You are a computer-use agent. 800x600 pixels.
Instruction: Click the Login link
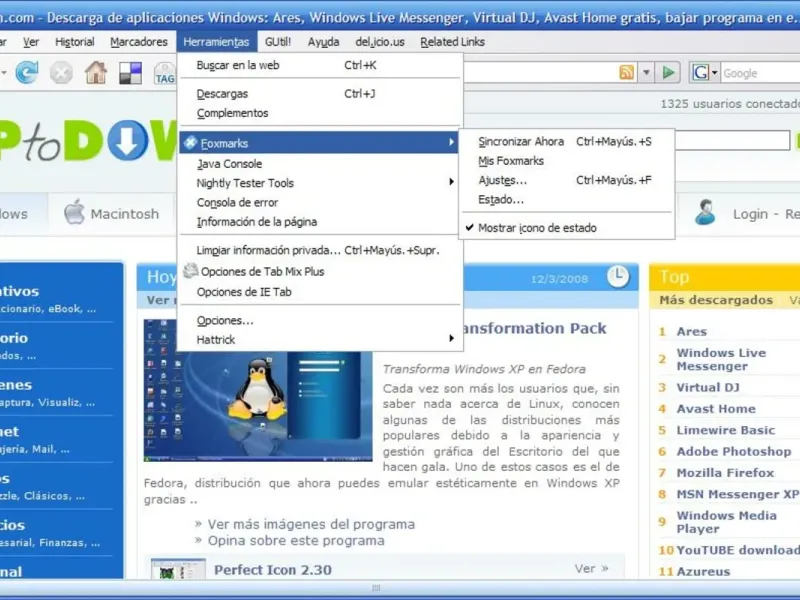tap(750, 214)
